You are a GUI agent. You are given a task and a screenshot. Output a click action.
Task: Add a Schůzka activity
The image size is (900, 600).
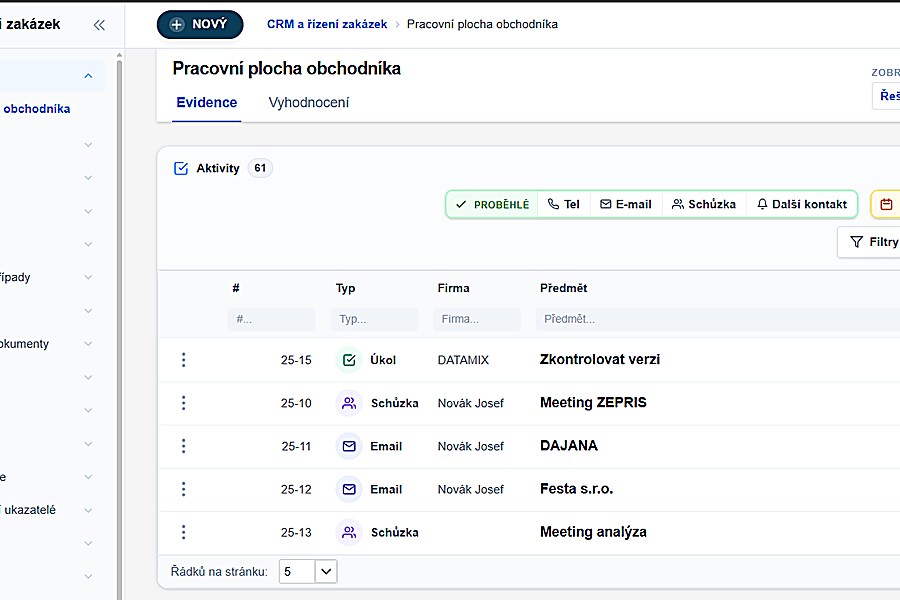coord(704,204)
